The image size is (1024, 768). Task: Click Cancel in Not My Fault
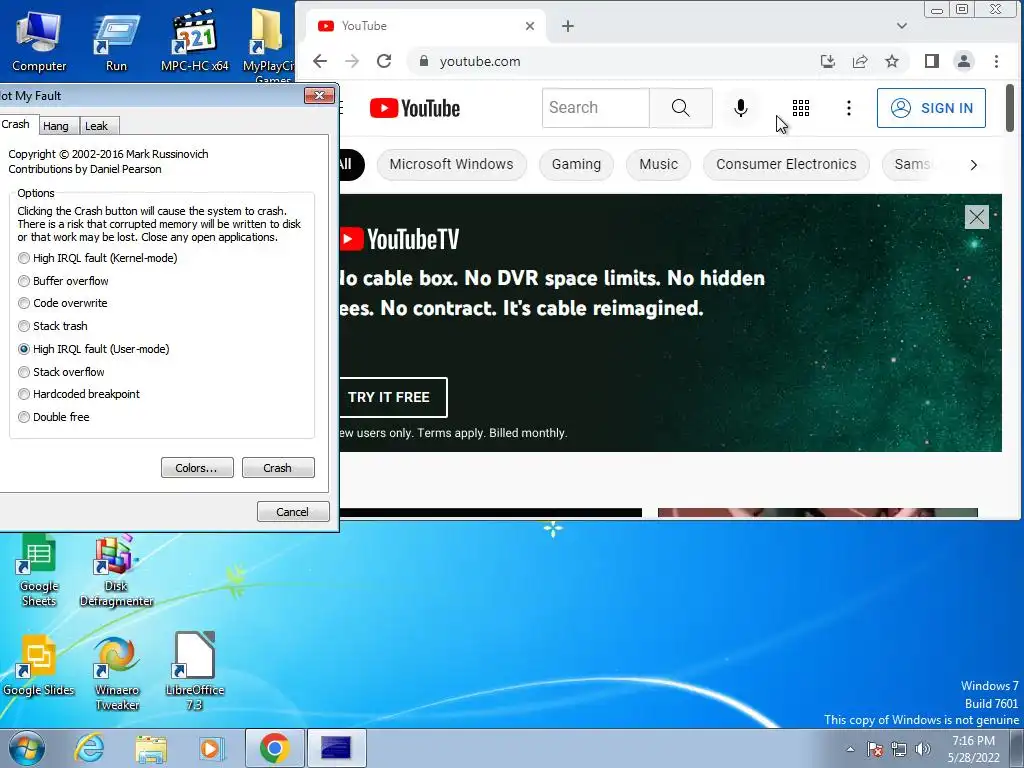point(293,511)
